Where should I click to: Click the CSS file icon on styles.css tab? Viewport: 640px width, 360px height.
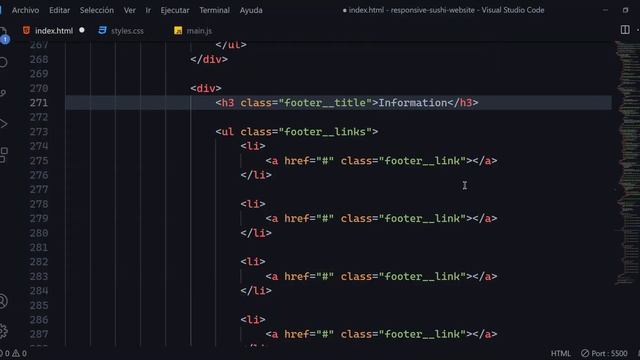(x=102, y=30)
